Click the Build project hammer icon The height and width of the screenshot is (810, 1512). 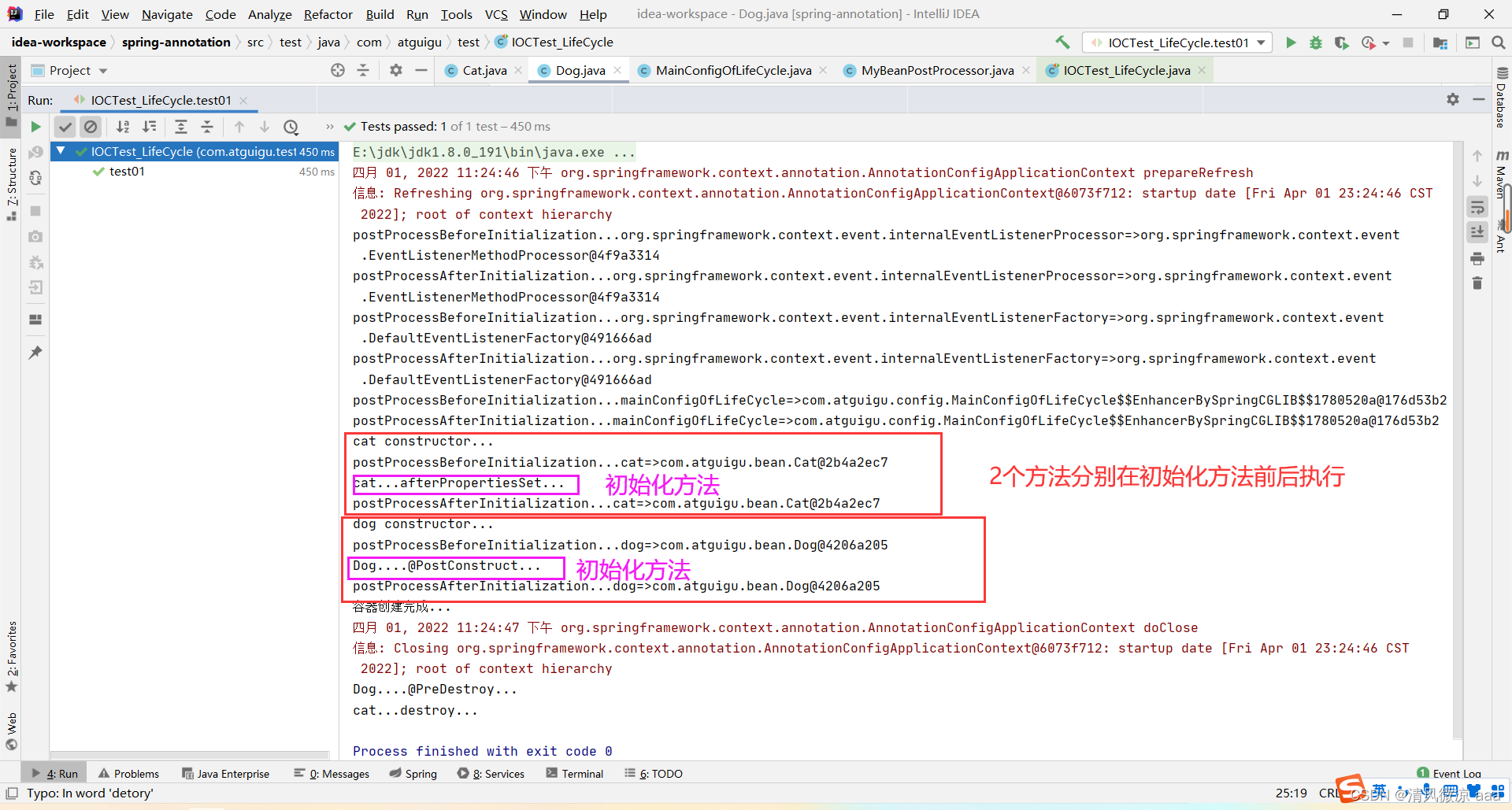tap(1062, 43)
